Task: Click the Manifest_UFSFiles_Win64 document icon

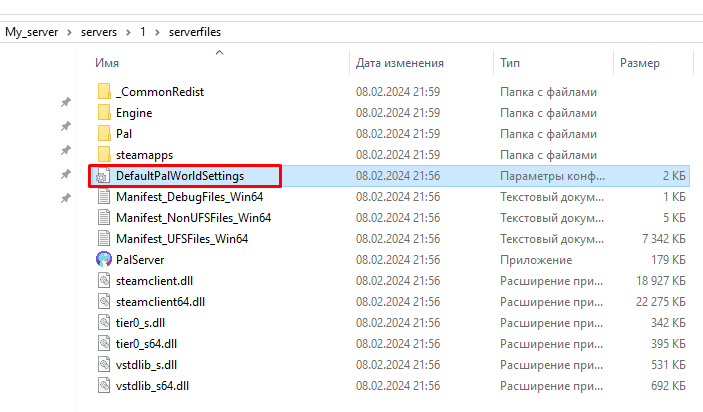Action: [104, 239]
